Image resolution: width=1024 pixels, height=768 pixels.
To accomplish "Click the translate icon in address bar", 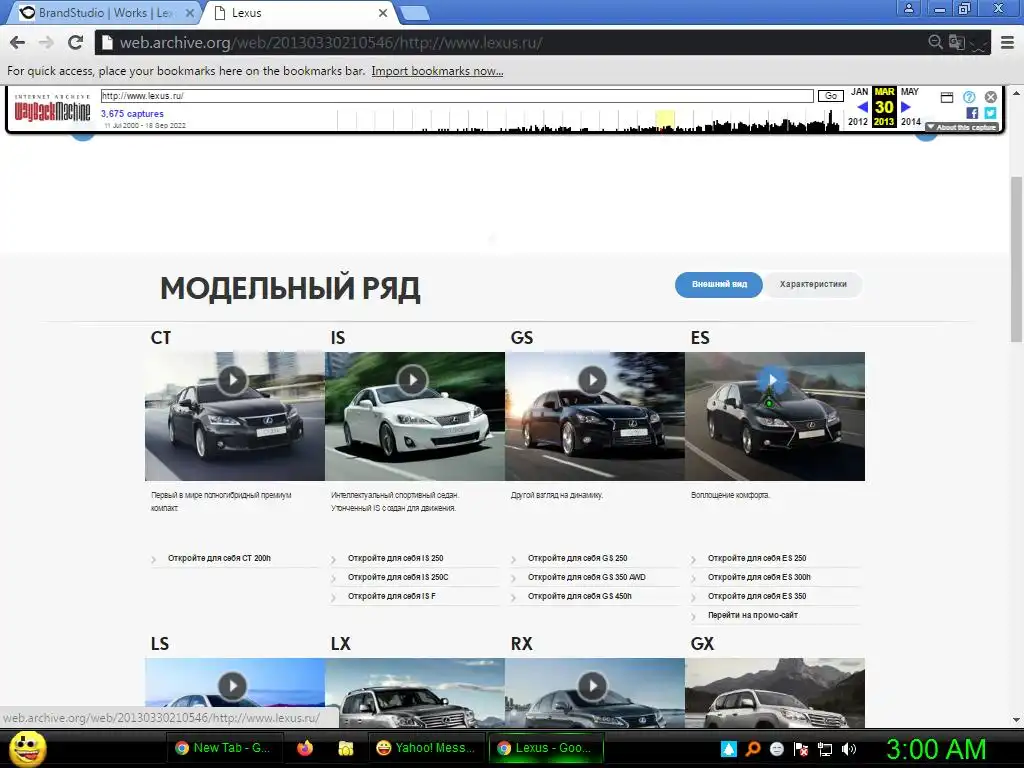I will [957, 42].
